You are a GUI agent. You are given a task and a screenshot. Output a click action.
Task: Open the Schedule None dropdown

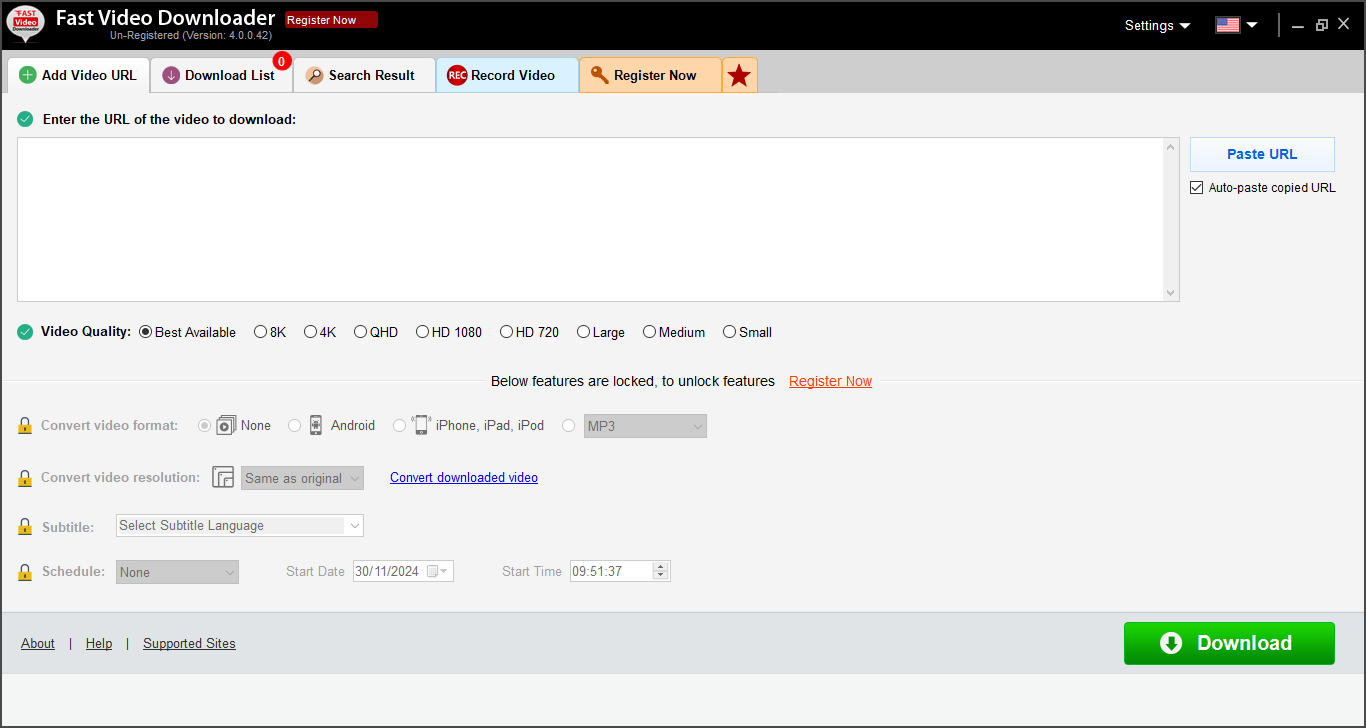177,572
